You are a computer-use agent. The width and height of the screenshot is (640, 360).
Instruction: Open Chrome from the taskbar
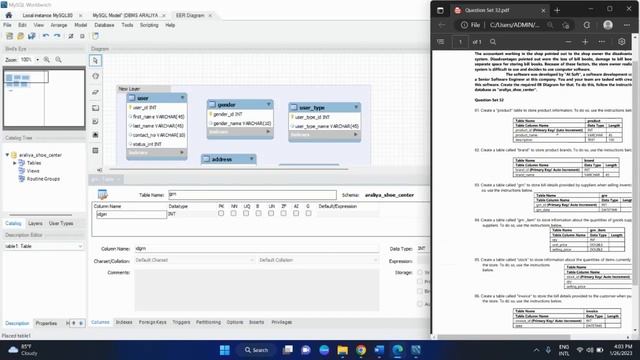[x=361, y=350]
